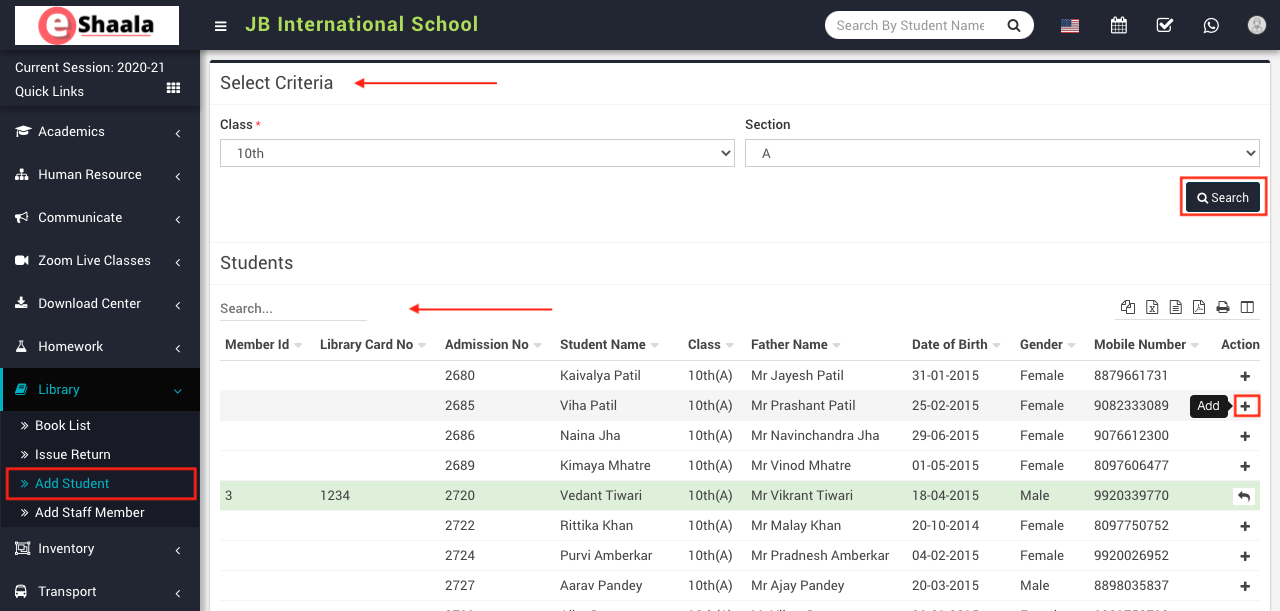
Task: Copy the students table to clipboard
Action: pyautogui.click(x=1128, y=308)
